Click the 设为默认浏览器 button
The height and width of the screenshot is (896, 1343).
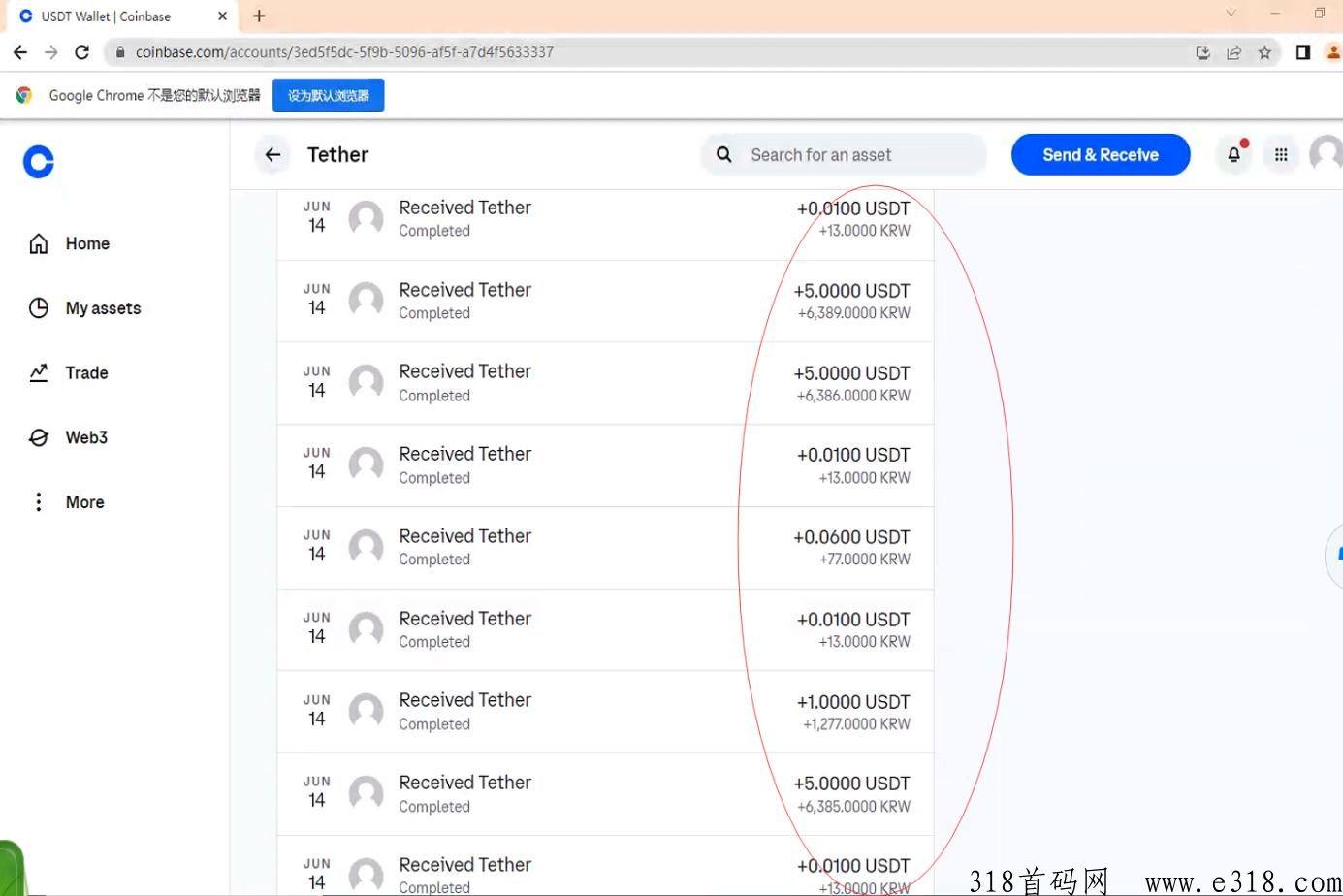click(x=329, y=95)
